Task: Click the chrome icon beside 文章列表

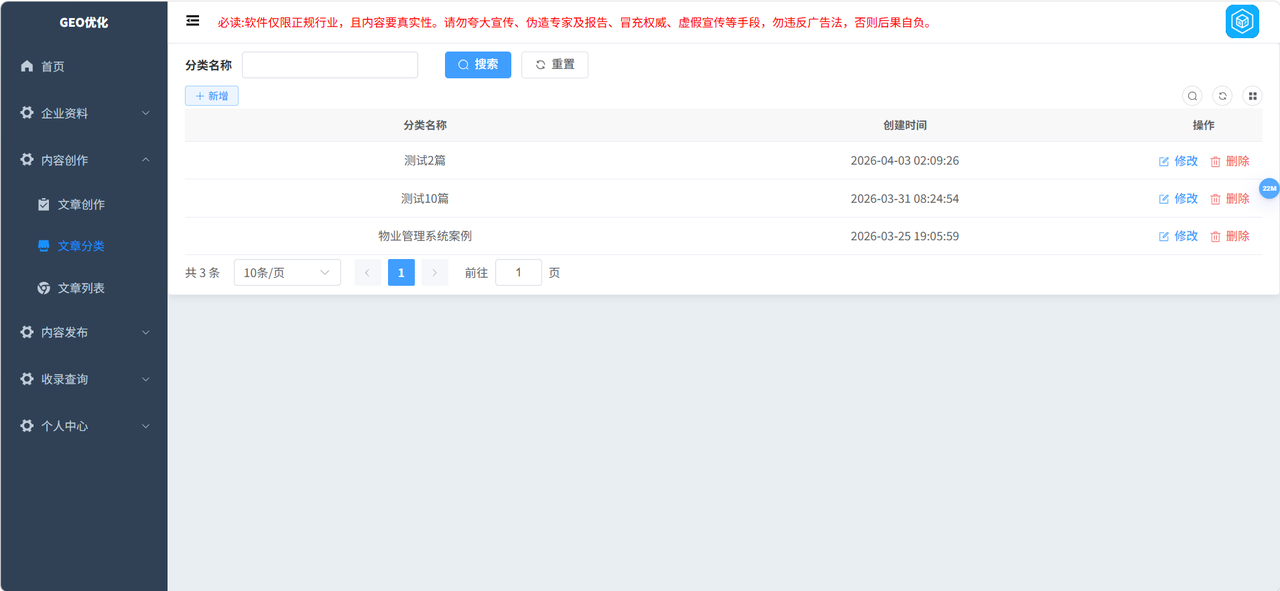Action: tap(44, 288)
